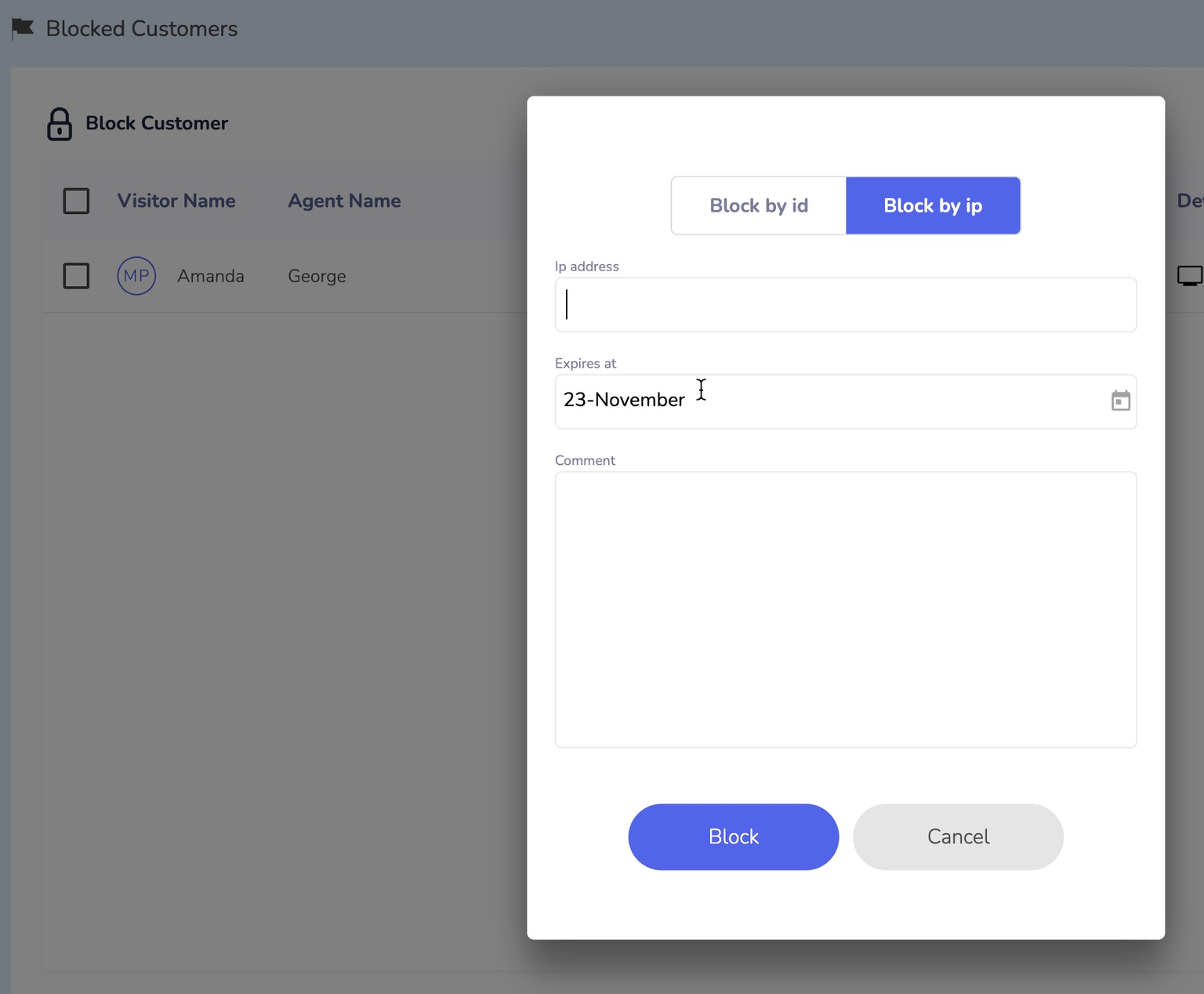Switch to the Block by id tab
The width and height of the screenshot is (1204, 994).
758,205
